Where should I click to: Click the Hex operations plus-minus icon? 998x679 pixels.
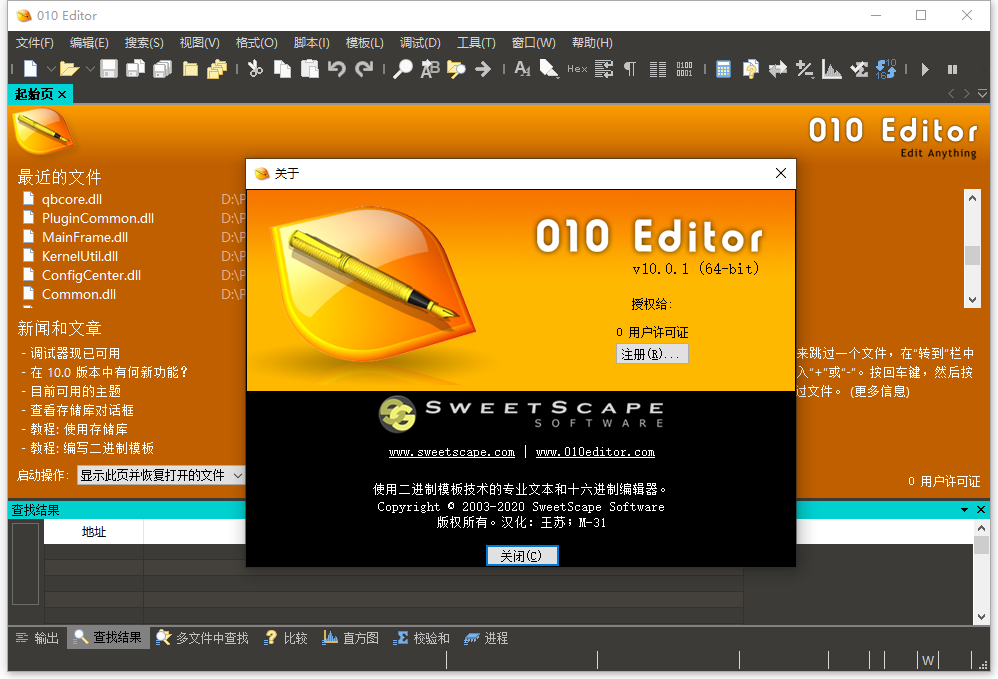coord(805,69)
